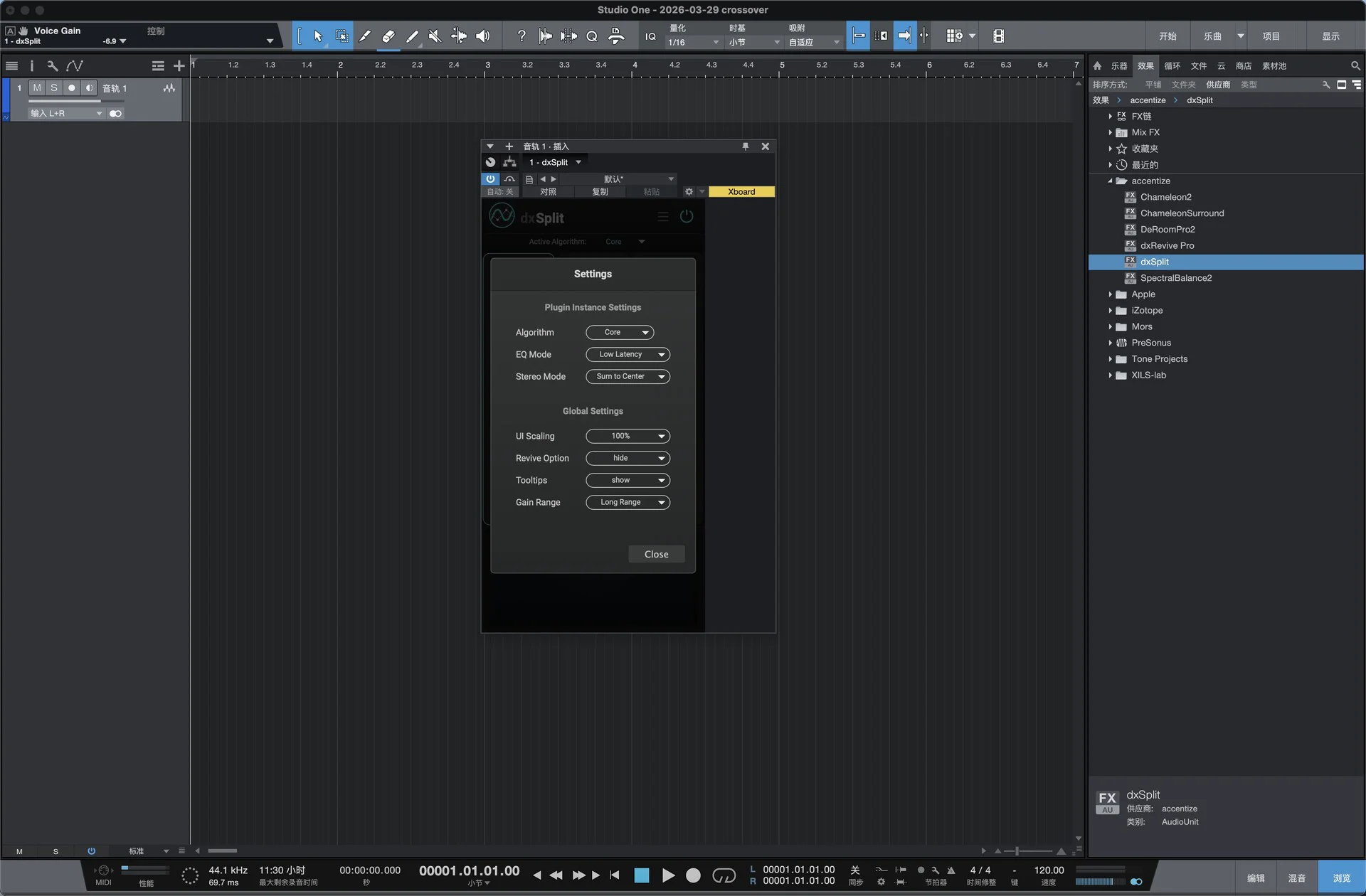Click the browser home icon
This screenshot has width=1366, height=896.
click(x=1097, y=65)
